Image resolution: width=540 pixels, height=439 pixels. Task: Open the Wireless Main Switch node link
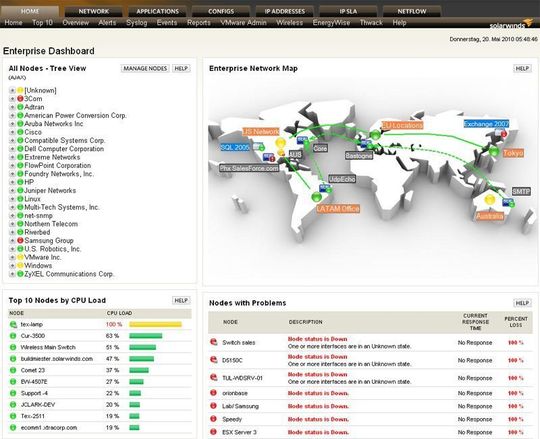click(x=48, y=347)
